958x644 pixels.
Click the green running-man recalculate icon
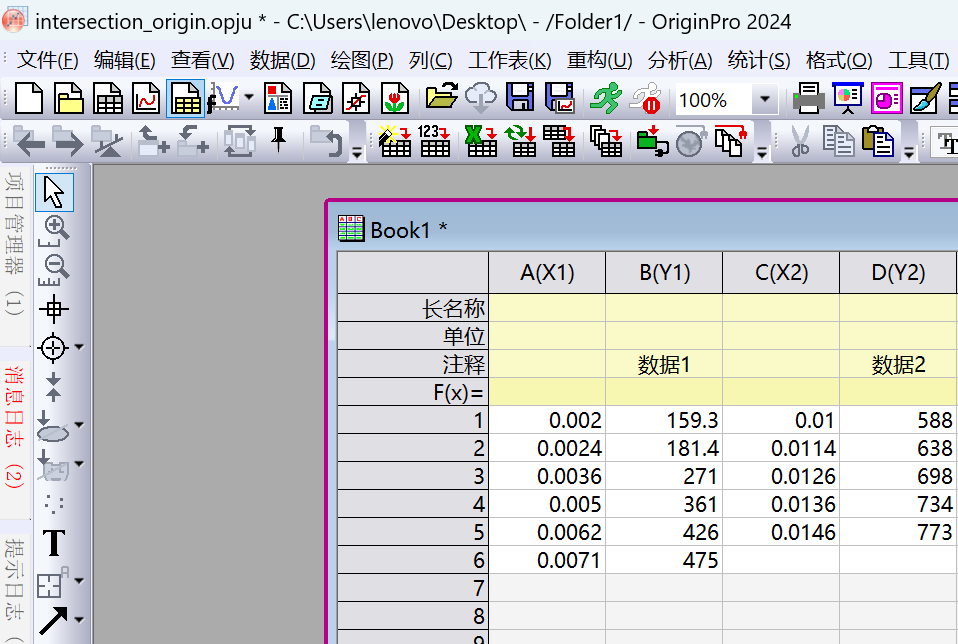(x=604, y=99)
